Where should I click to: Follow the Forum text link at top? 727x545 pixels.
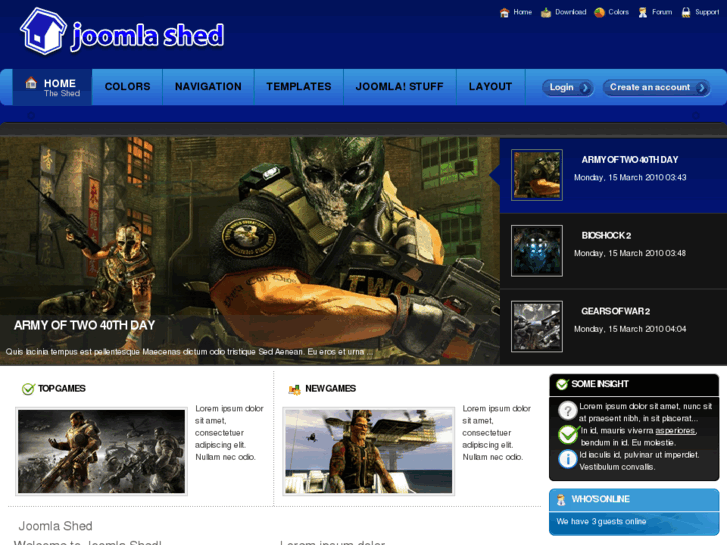[x=662, y=12]
